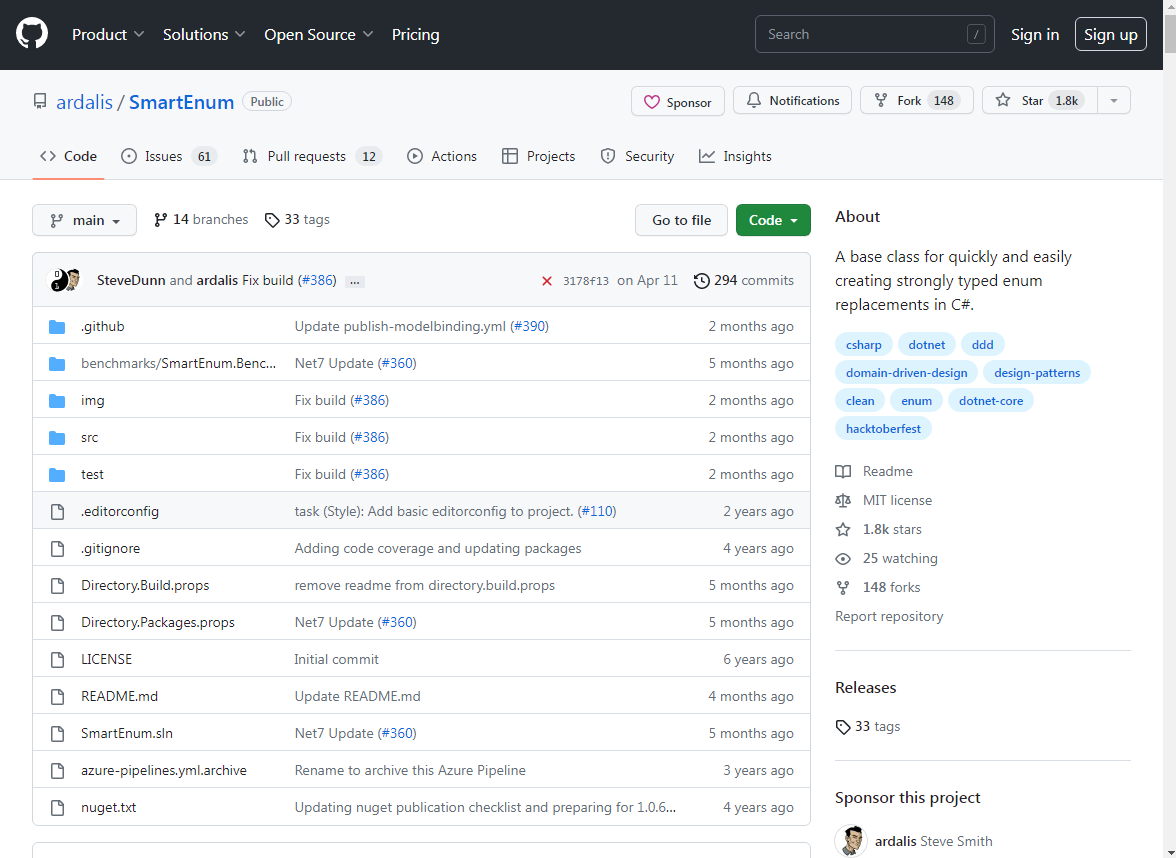Click the Sign up button
Screen dimensions: 1176x858
pyautogui.click(x=1111, y=34)
